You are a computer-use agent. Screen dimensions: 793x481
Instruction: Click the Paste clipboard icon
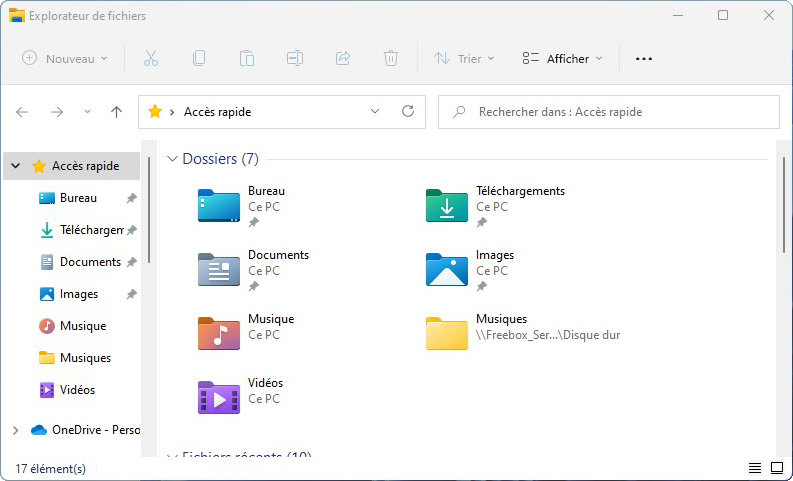pos(247,58)
